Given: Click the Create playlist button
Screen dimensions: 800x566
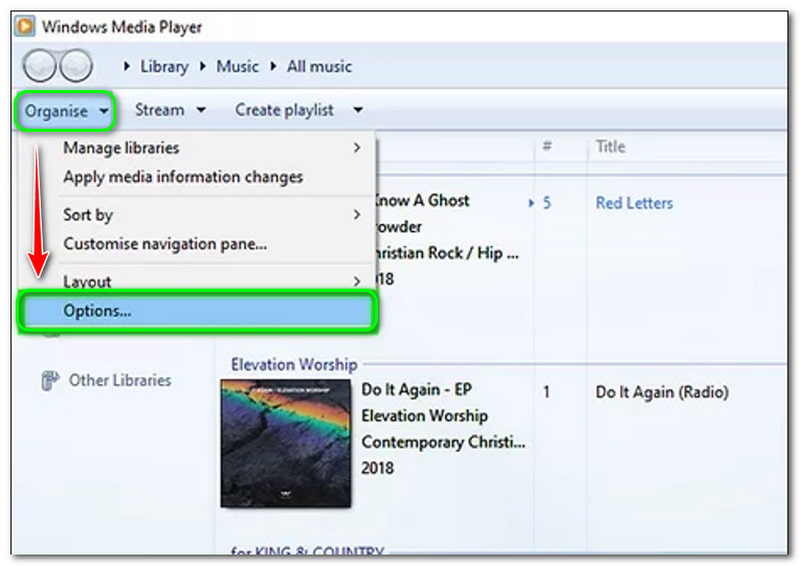Looking at the screenshot, I should coord(284,110).
